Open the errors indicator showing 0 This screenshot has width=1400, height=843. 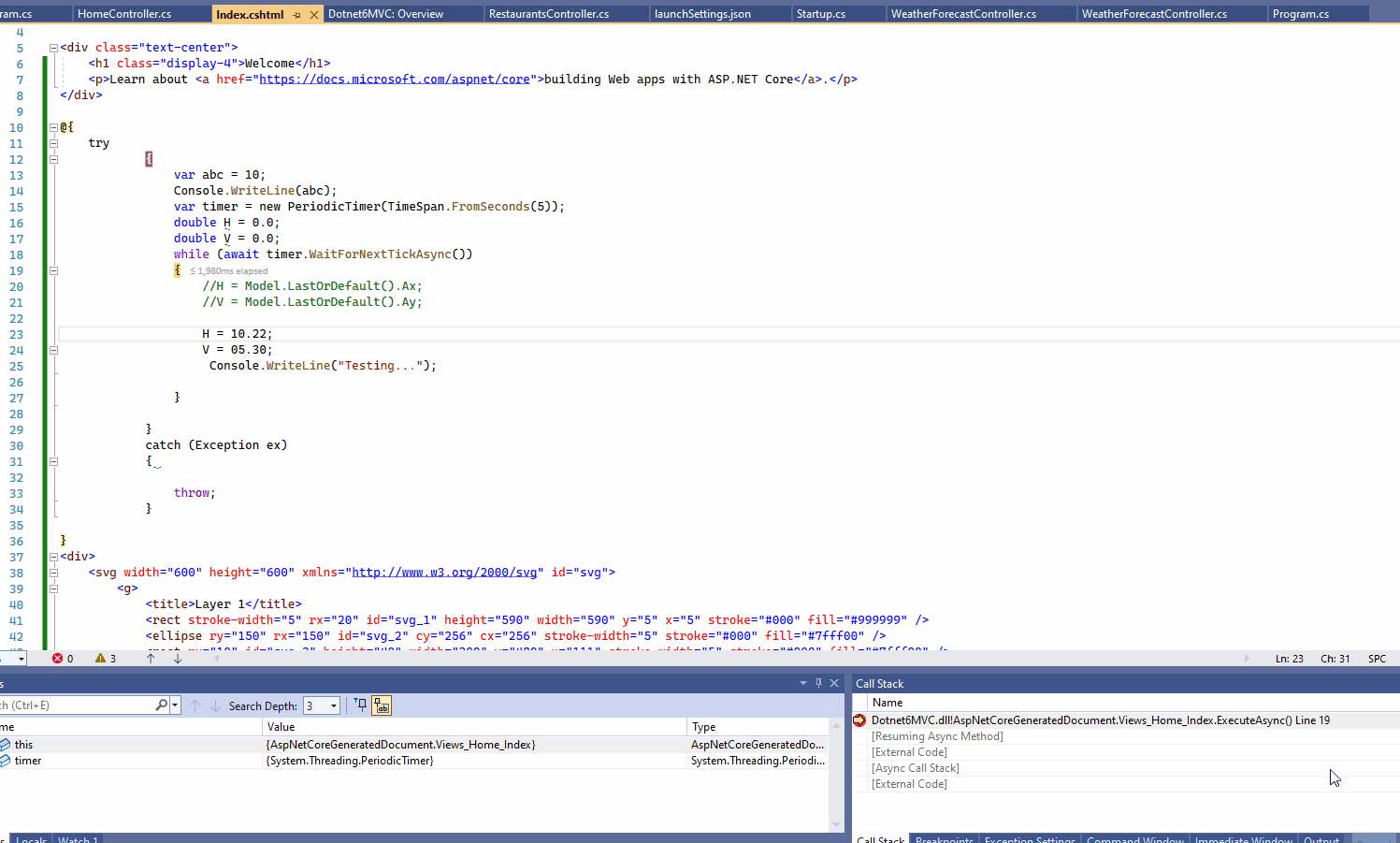[x=64, y=659]
